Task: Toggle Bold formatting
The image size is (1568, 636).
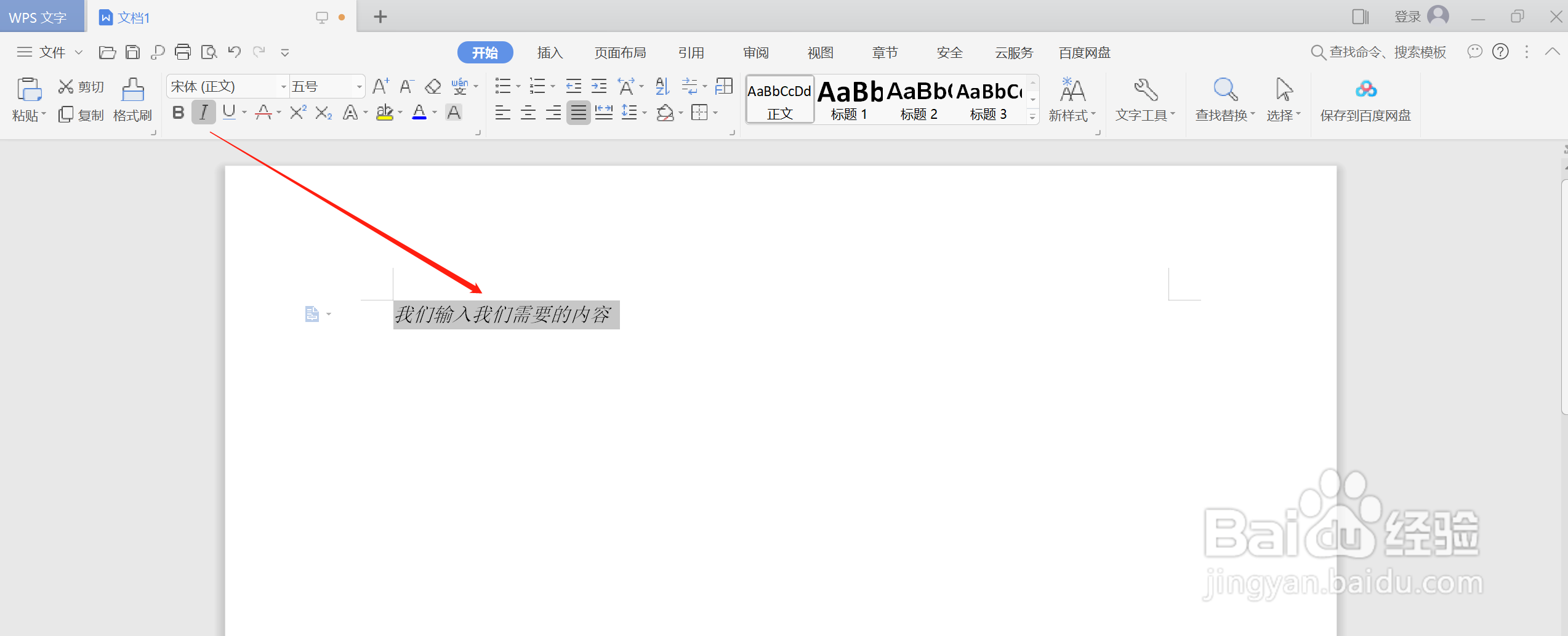Action: click(x=178, y=113)
